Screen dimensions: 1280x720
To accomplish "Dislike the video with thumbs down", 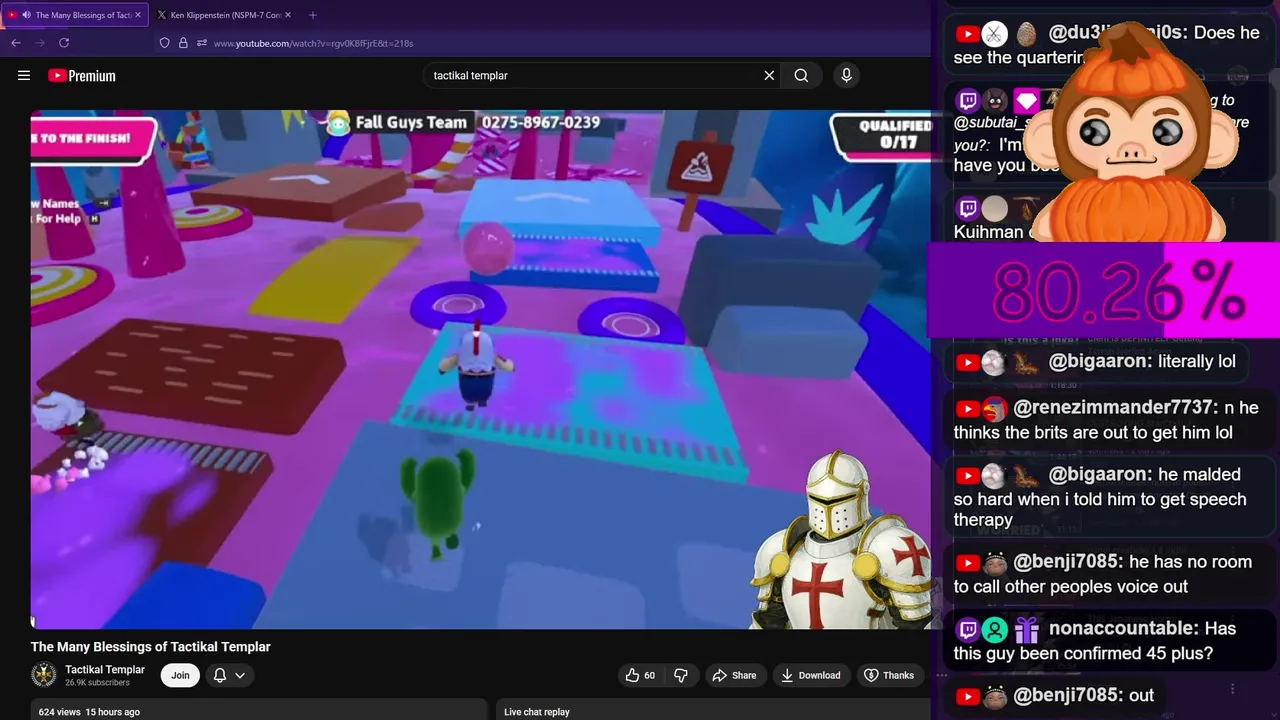I will (681, 675).
